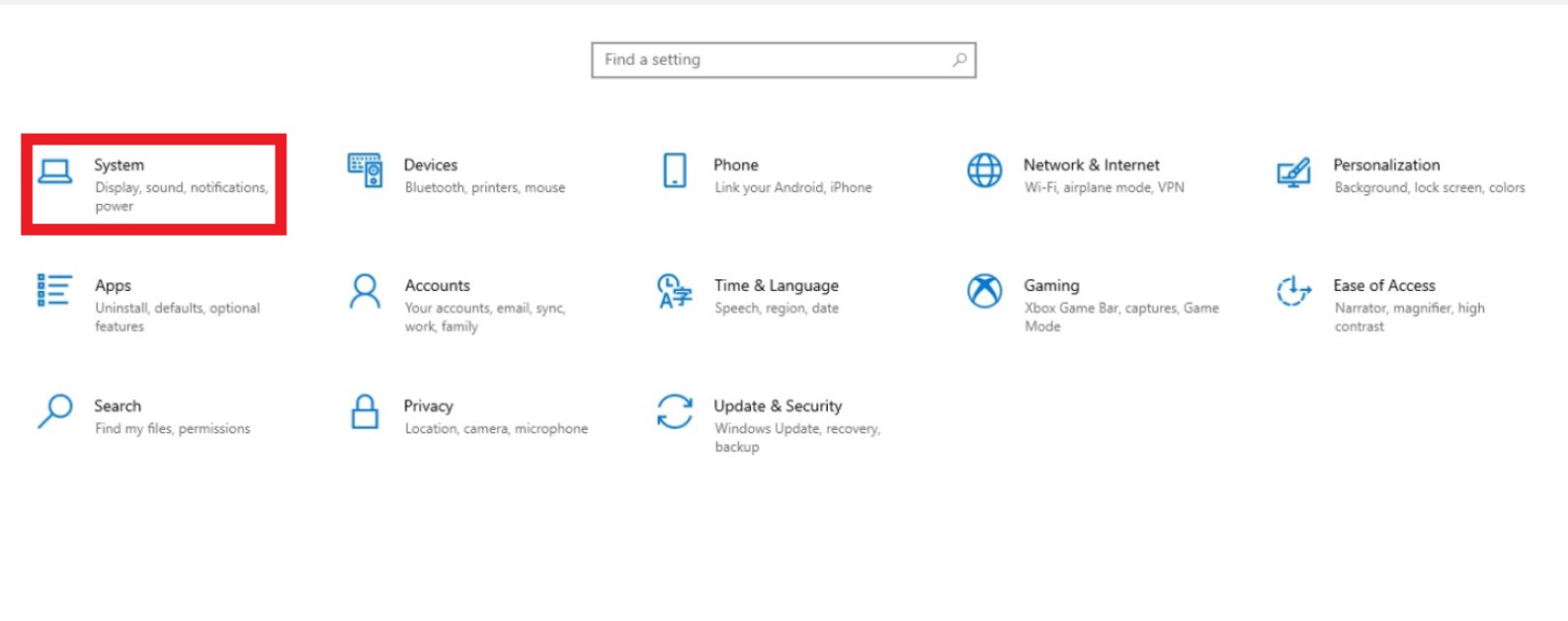Click the Ease of Access dashed-circle icon
Screen dimensions: 1568x621
pyautogui.click(x=1293, y=290)
